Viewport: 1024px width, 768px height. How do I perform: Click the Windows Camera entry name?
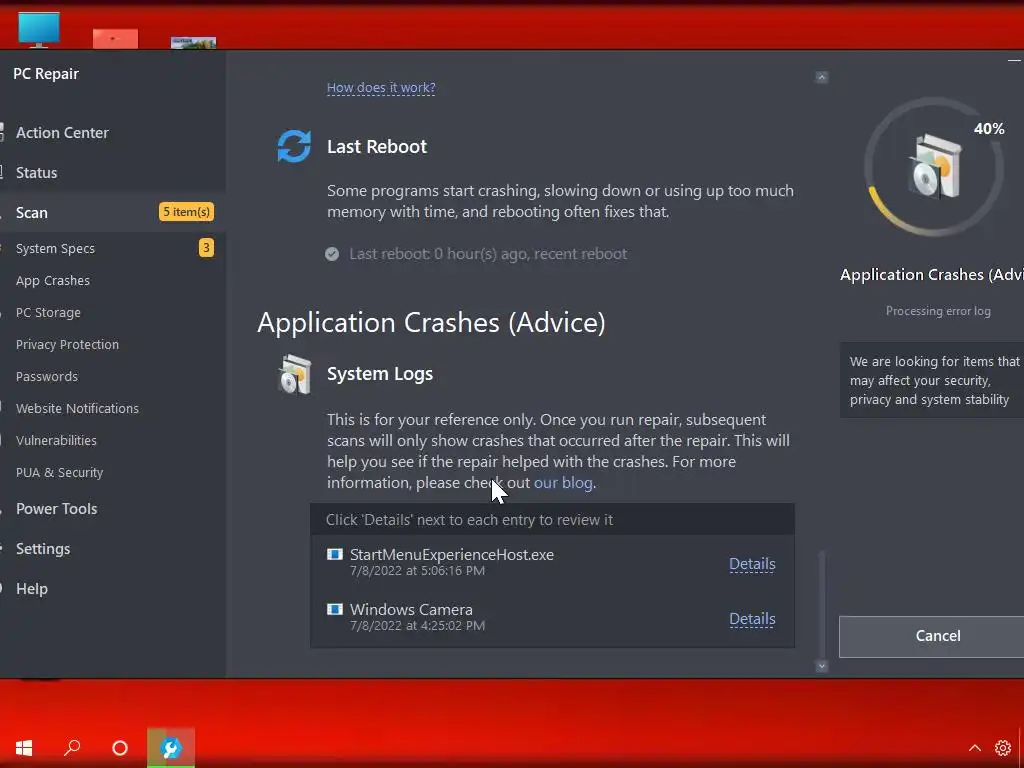click(x=411, y=609)
